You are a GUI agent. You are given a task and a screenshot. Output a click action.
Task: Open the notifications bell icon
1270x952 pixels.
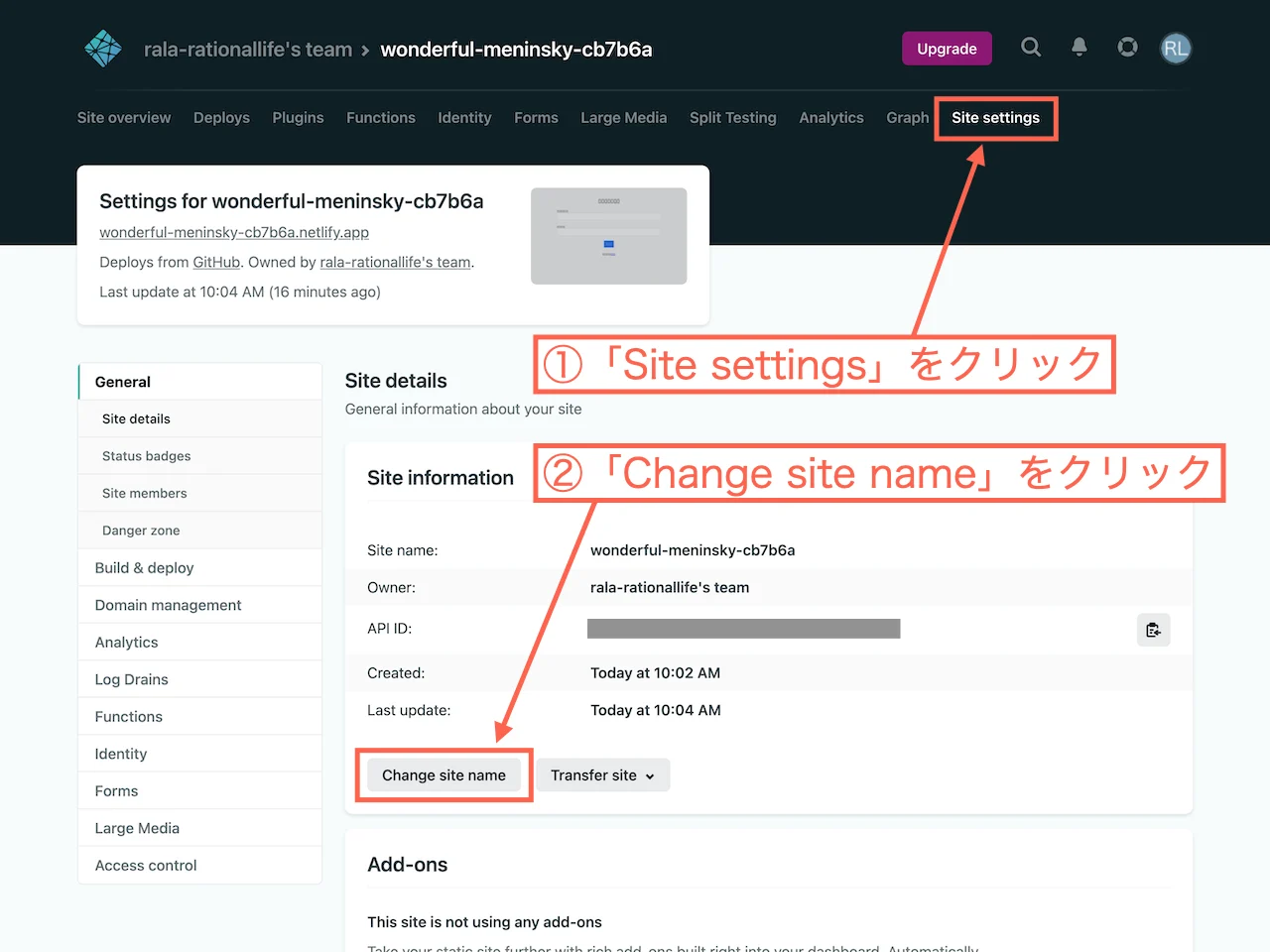[1079, 48]
